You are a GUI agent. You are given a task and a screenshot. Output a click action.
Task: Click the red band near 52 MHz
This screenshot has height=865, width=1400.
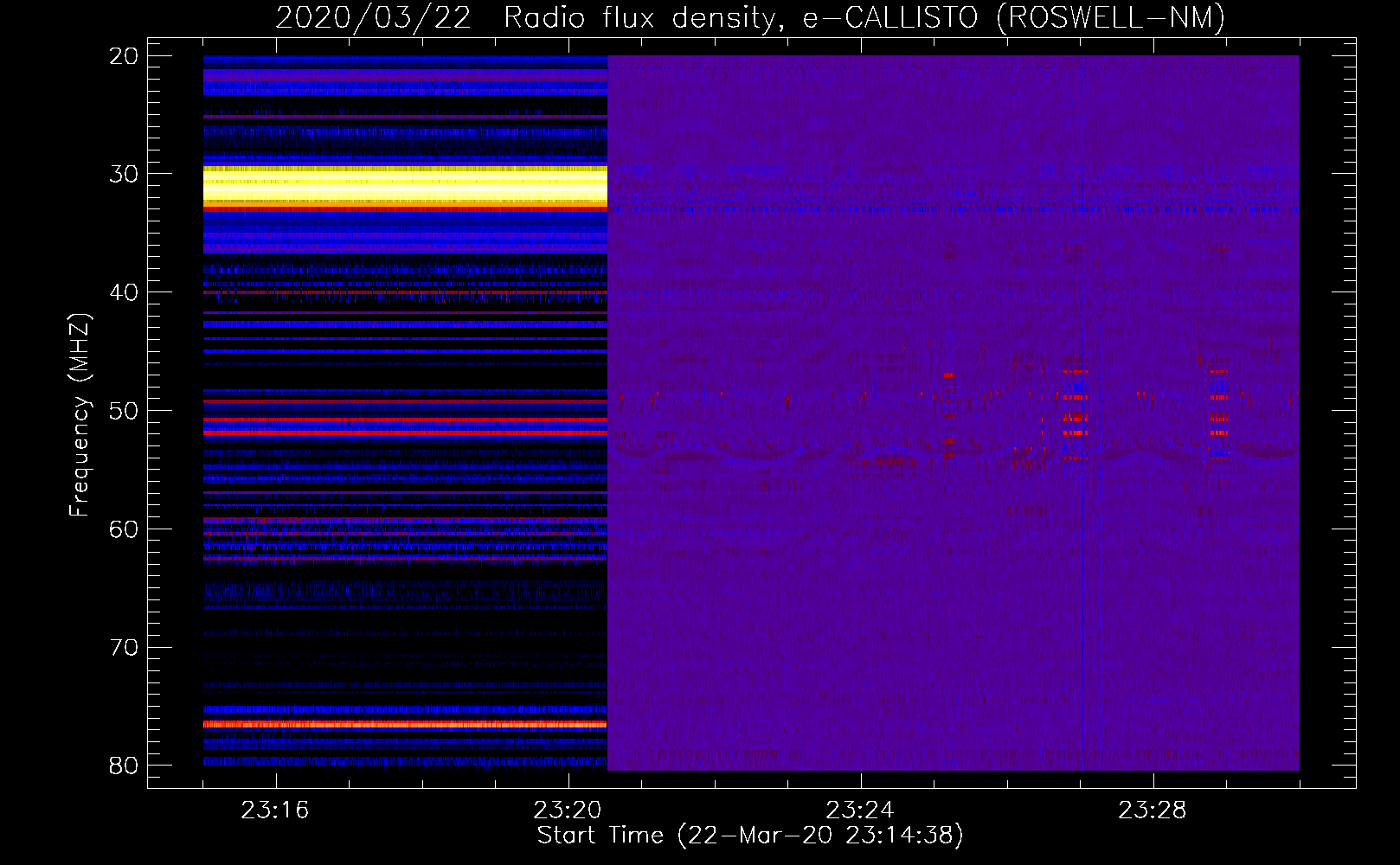click(x=405, y=432)
